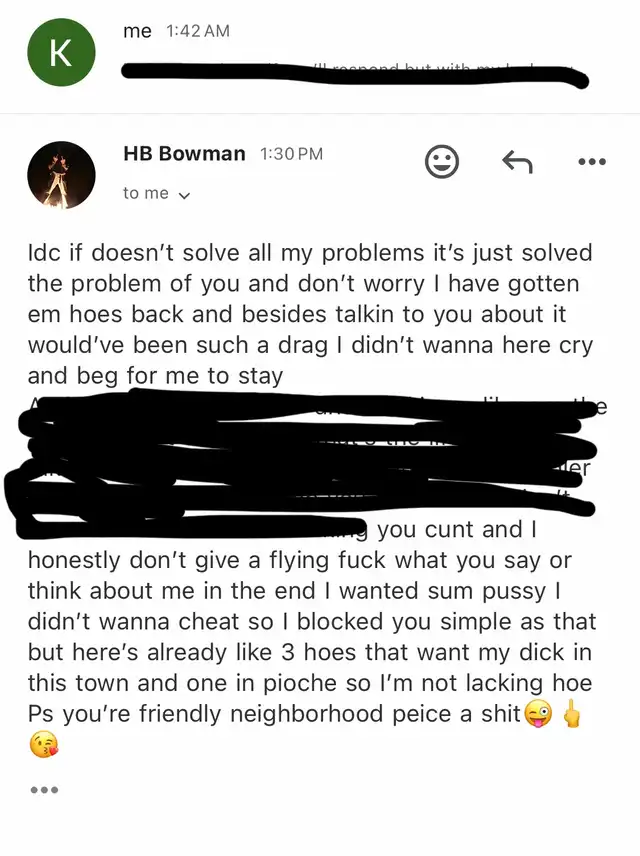The image size is (640, 856).
Task: Show trimmed content with the bottom ellipsis
Action: pos(44,789)
